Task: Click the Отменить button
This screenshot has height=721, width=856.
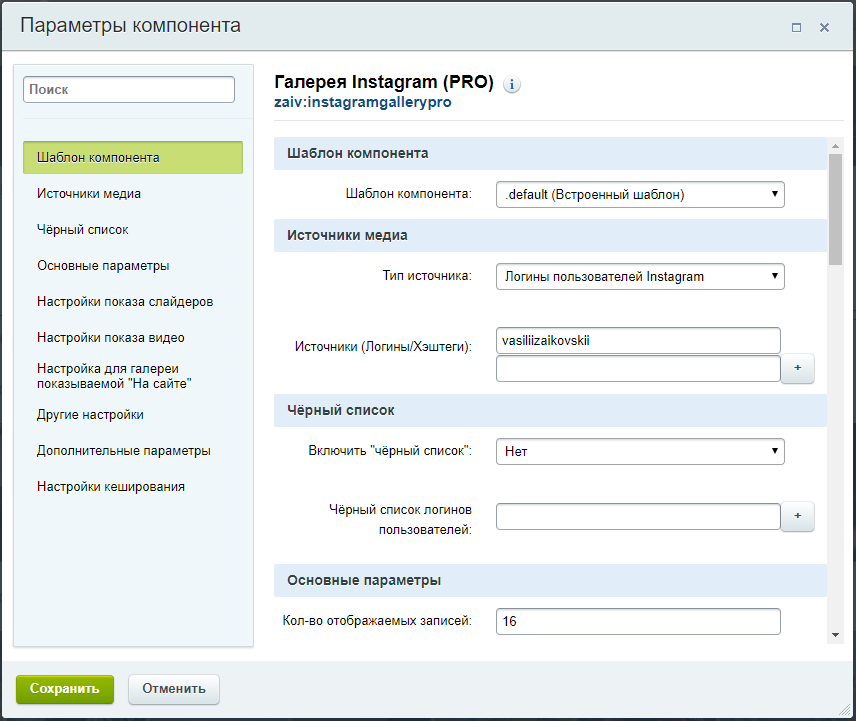Action: coord(174,689)
